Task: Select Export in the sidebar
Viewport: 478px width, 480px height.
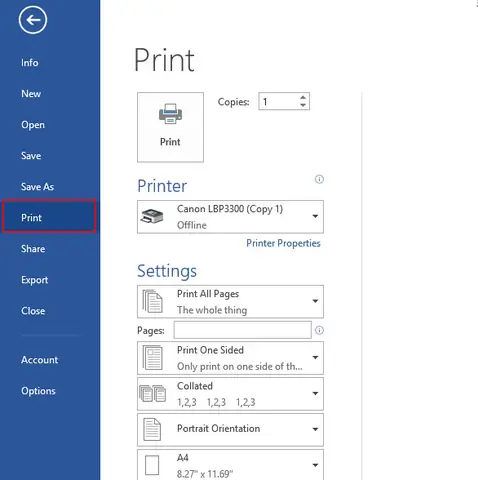Action: coord(34,280)
